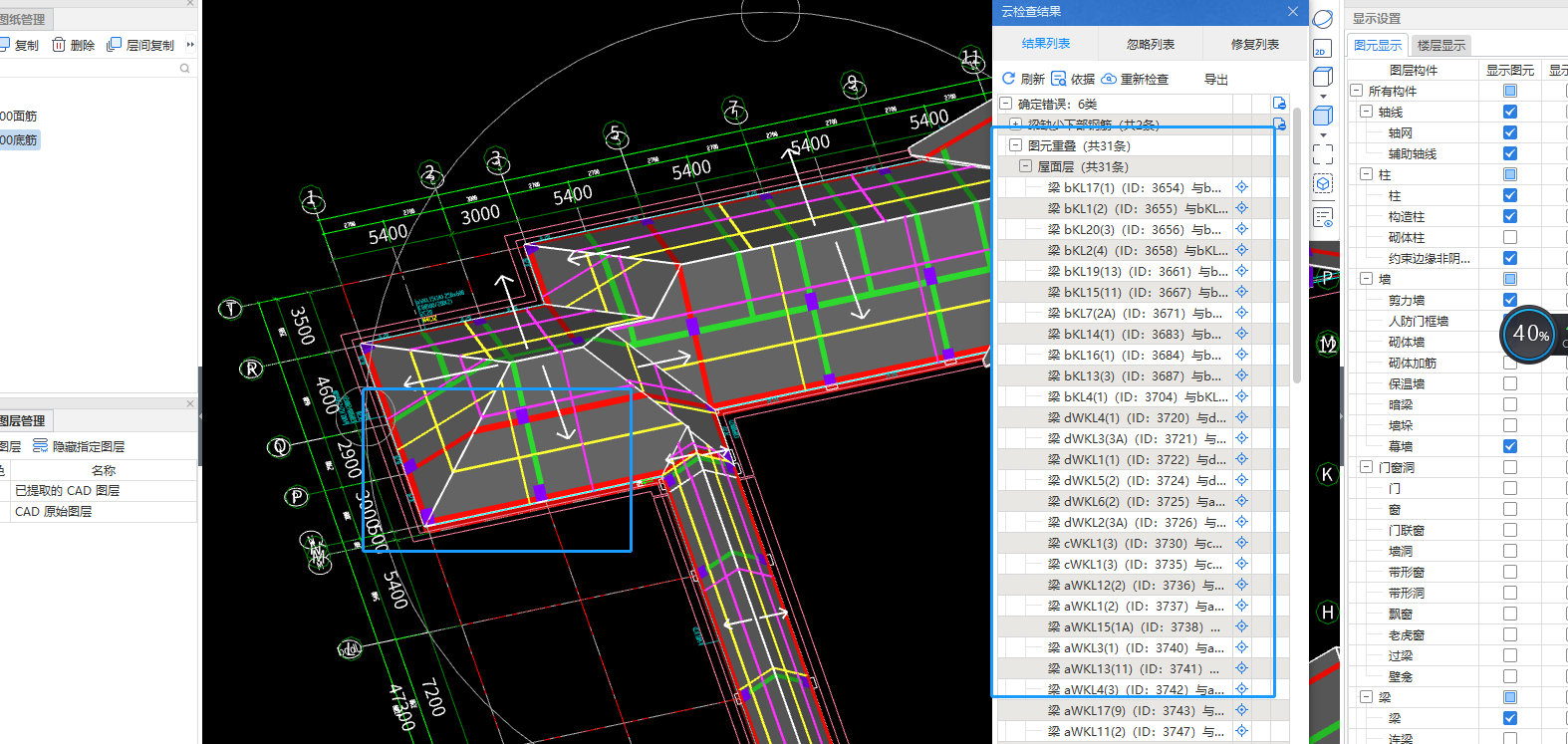Locate beam bKL19(13) with its target icon
1568x744 pixels.
point(1242,271)
